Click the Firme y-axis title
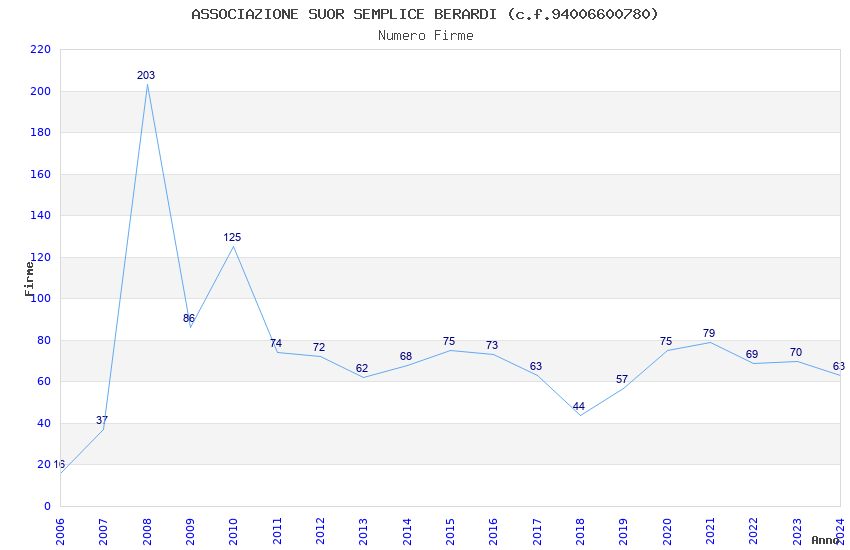This screenshot has width=850, height=550. tap(29, 279)
